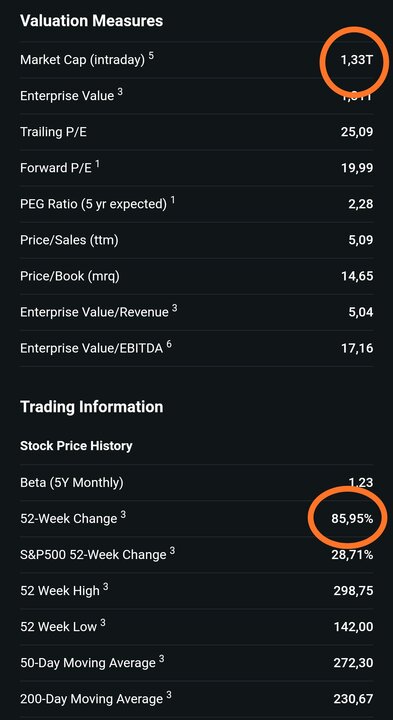Click the 52 Week Low label
Screen dimensions: 393x720
tap(62, 626)
